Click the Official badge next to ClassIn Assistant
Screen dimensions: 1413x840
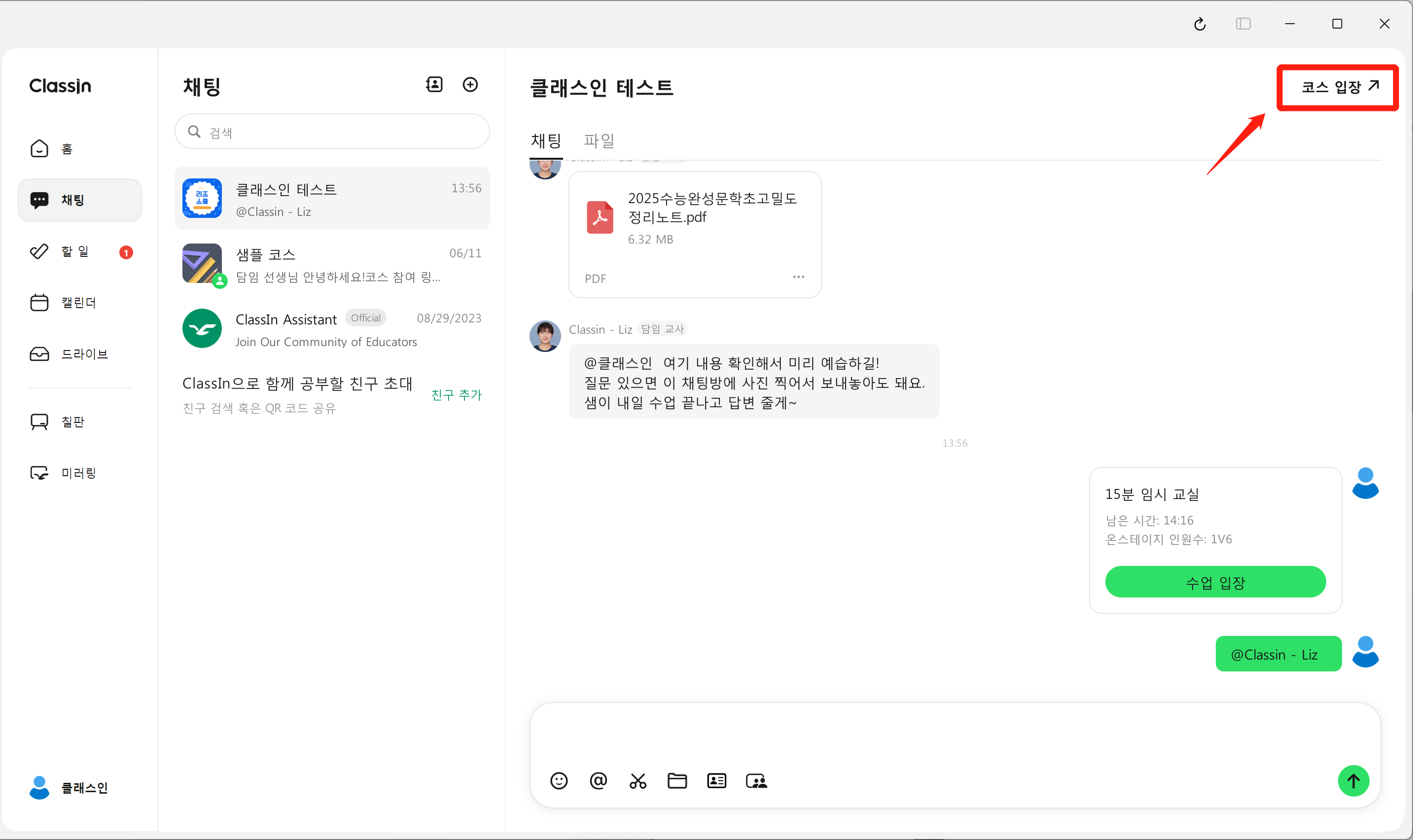pos(366,318)
